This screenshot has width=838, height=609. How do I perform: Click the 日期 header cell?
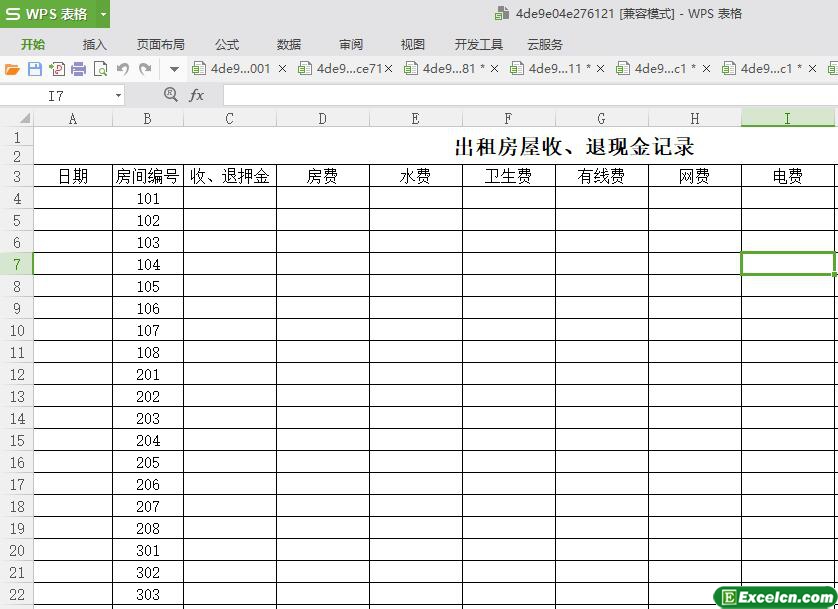click(73, 176)
